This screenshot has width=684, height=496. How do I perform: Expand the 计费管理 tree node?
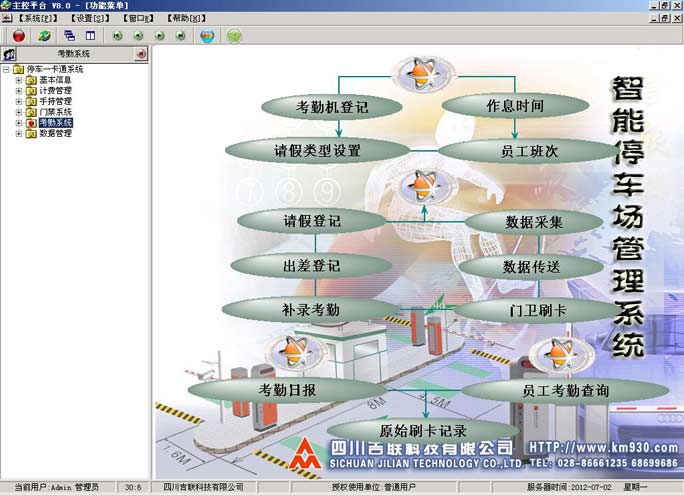pyautogui.click(x=18, y=91)
